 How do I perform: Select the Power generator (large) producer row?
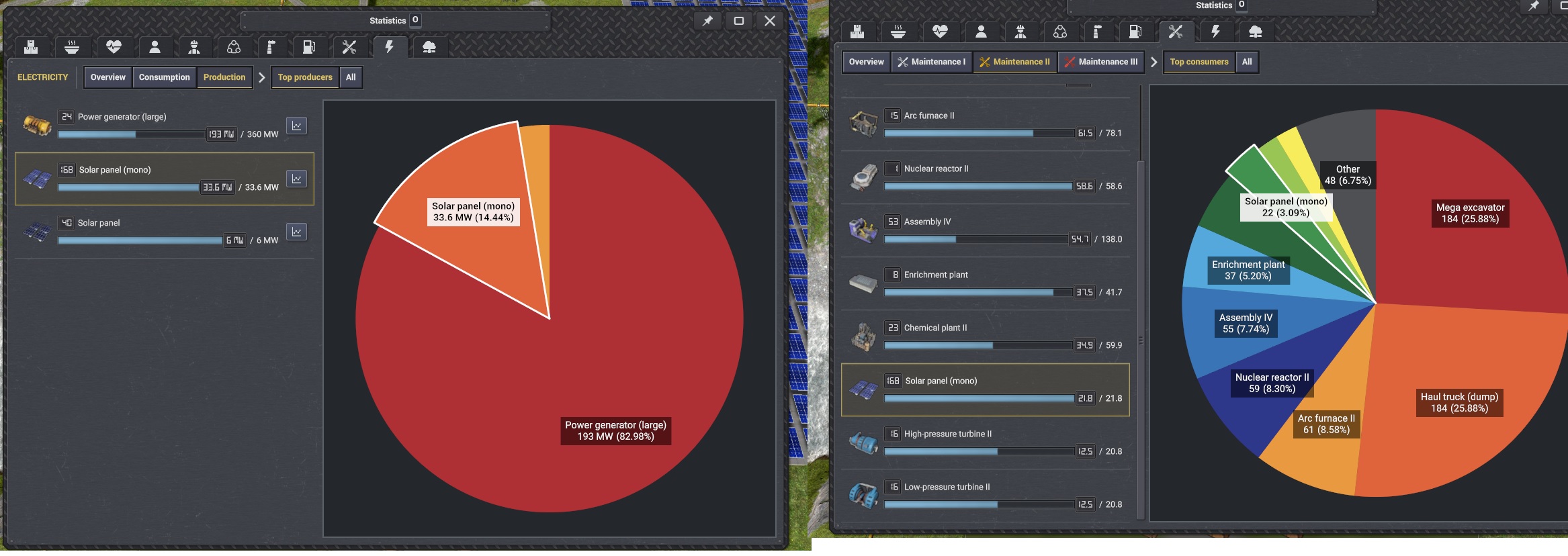tap(165, 126)
